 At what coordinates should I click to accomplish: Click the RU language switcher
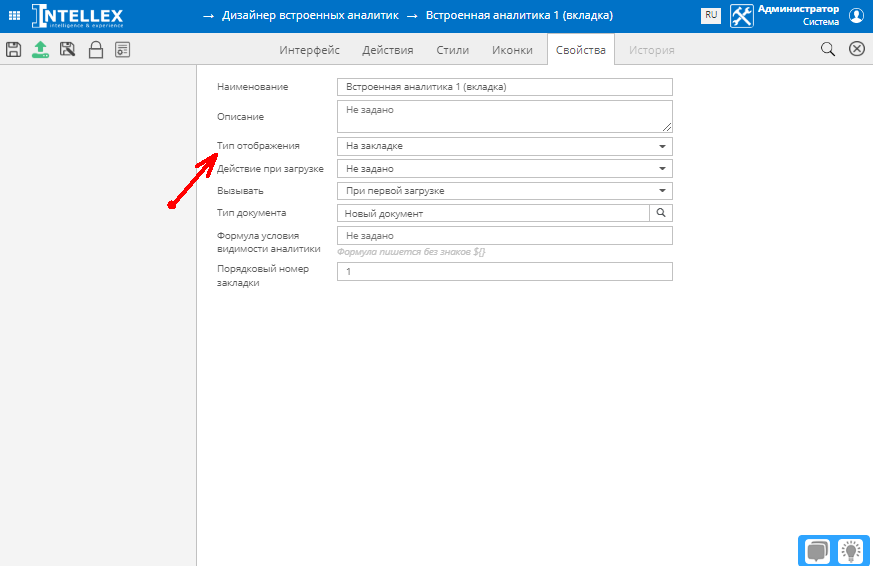[x=711, y=15]
